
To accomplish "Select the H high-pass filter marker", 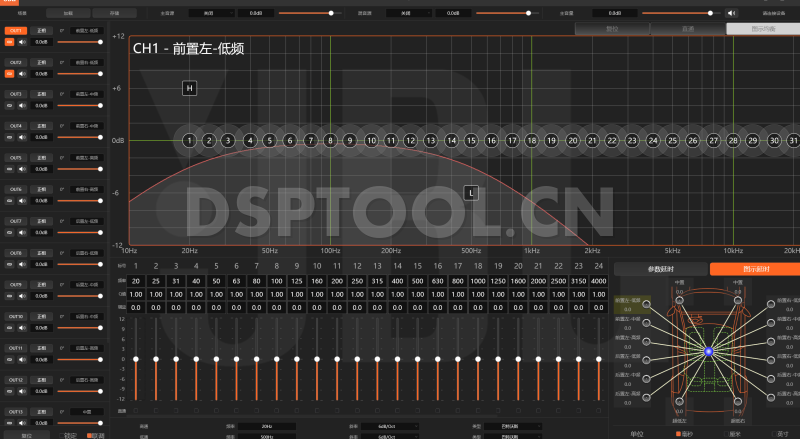I will (189, 89).
